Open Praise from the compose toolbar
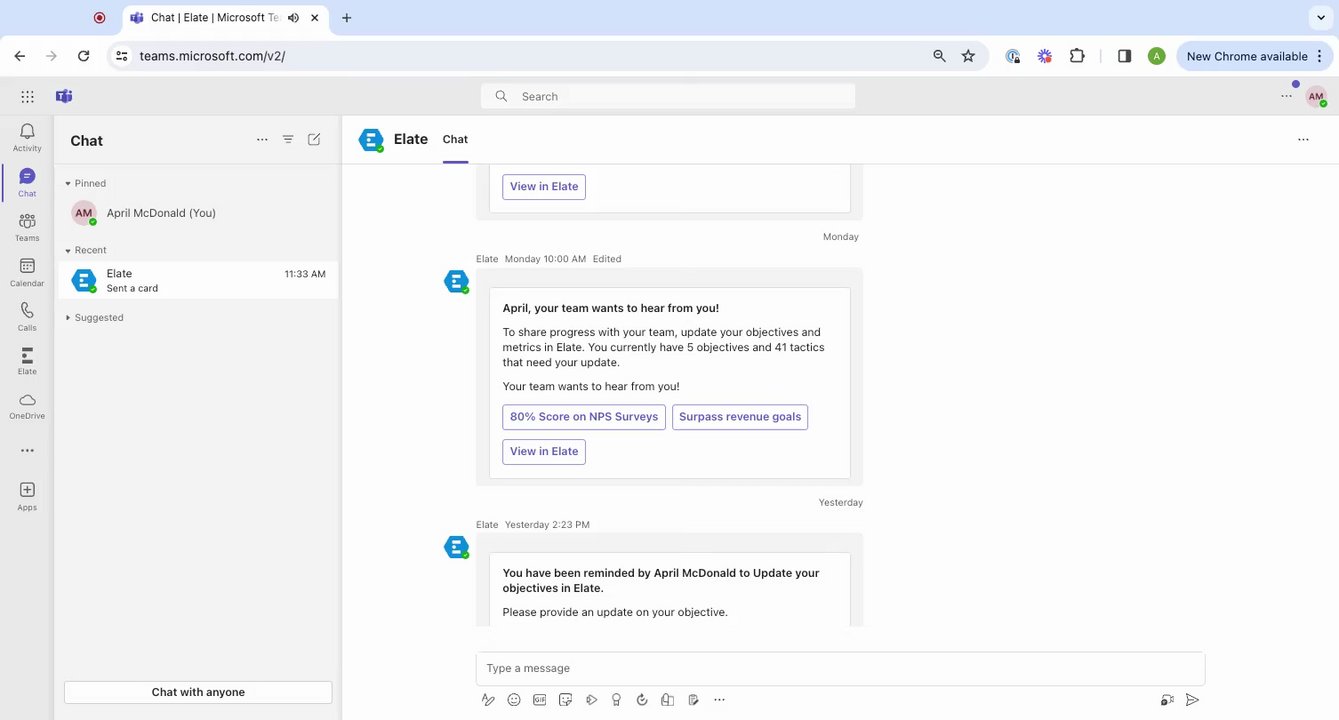The image size is (1339, 720). [x=617, y=700]
